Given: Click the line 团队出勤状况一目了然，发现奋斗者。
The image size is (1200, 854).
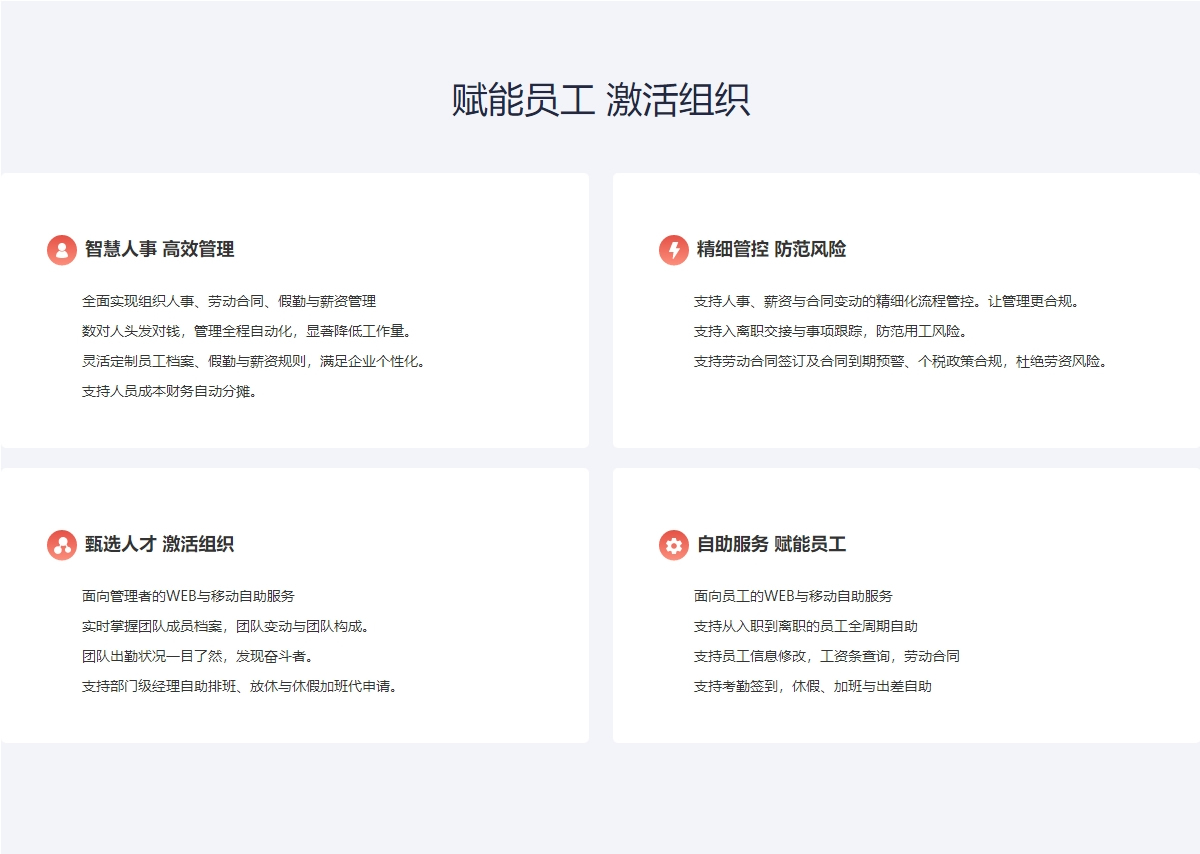Looking at the screenshot, I should [200, 657].
